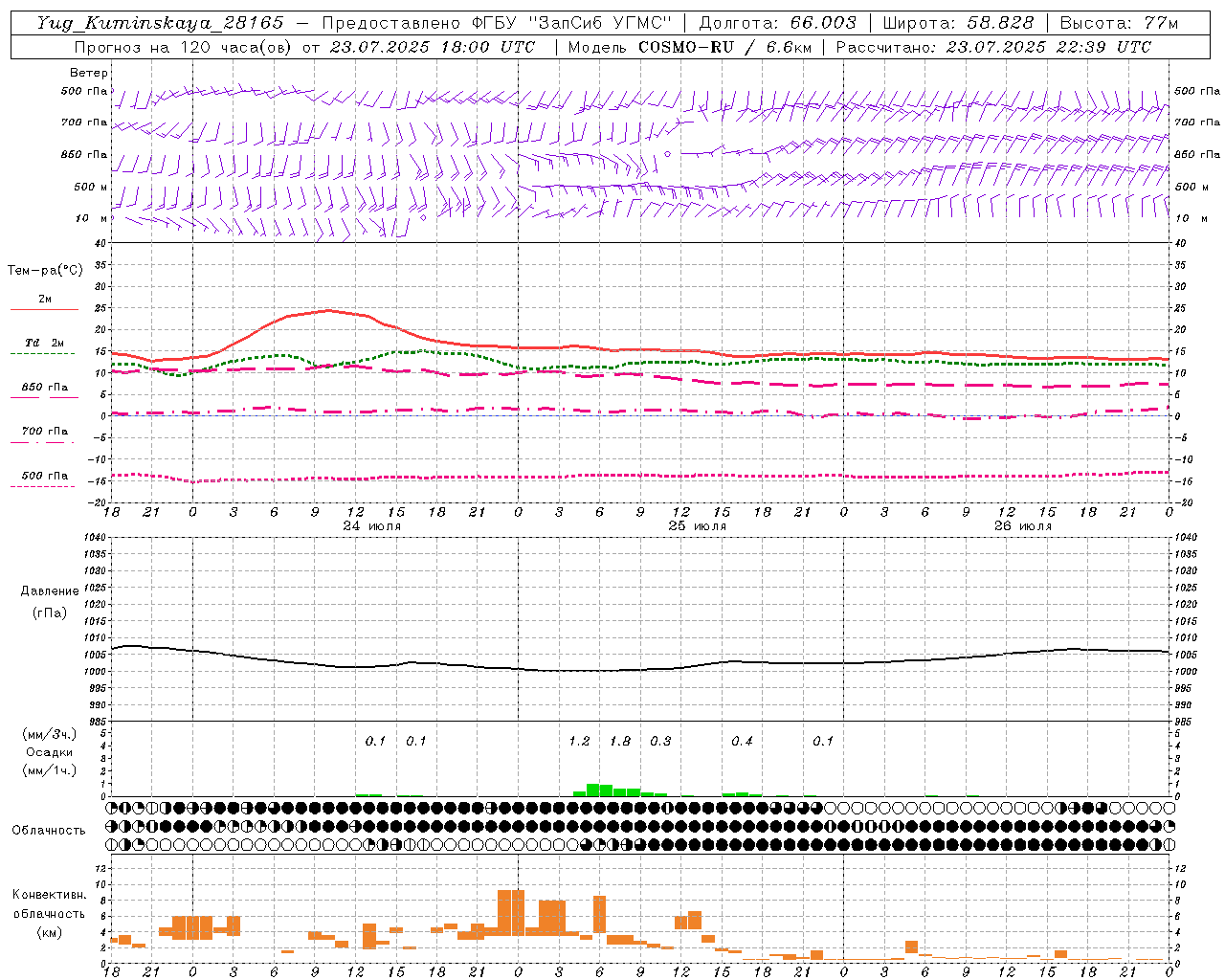This screenshot has width=1225, height=980.
Task: Click the Осадки panel label
Action: pos(50,752)
